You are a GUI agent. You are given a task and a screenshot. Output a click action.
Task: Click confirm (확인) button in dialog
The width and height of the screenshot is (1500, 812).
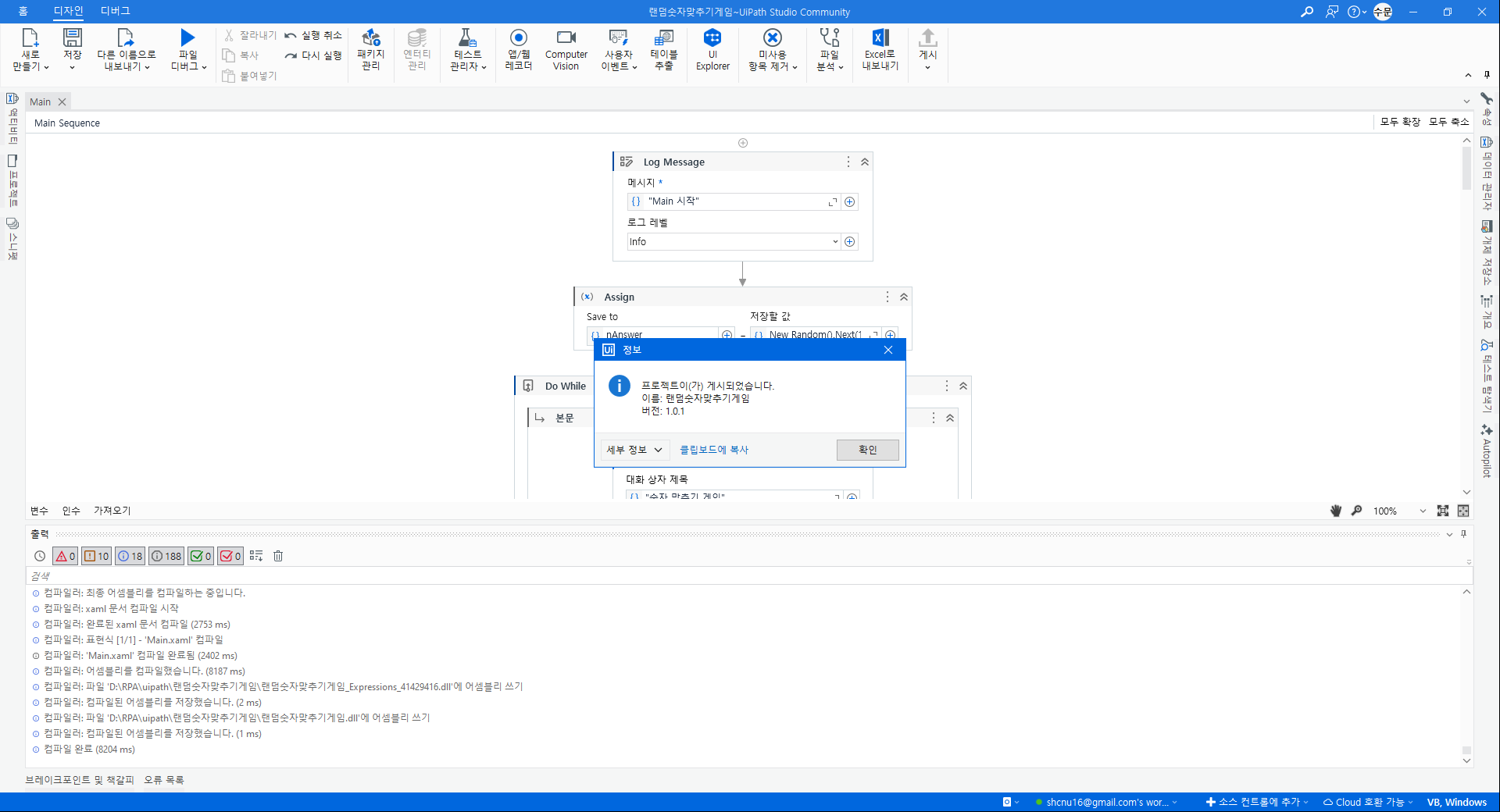pos(867,450)
